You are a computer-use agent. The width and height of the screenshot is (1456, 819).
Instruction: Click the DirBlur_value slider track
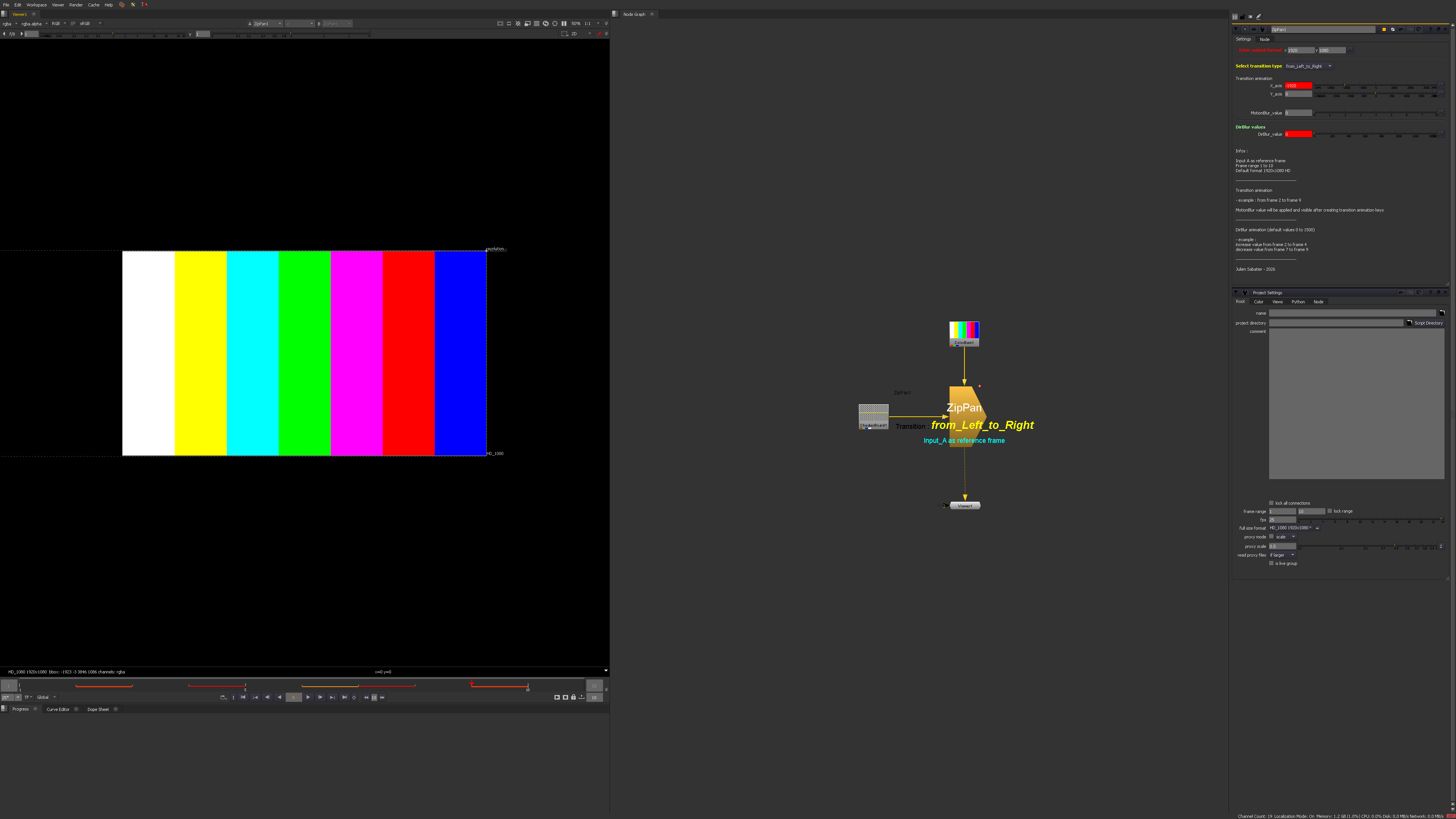pos(1373,134)
